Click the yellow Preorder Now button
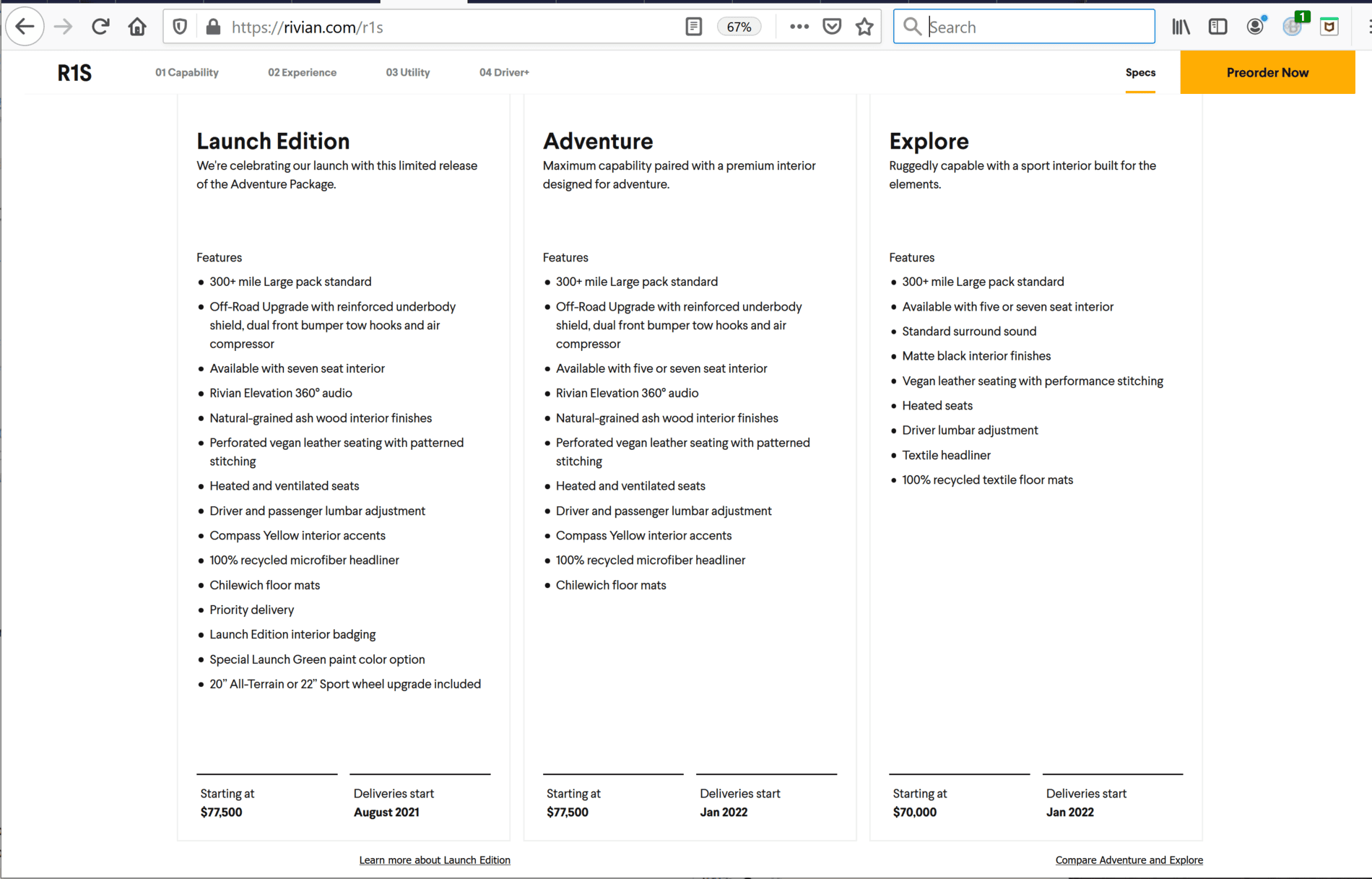This screenshot has height=879, width=1372. pos(1267,72)
